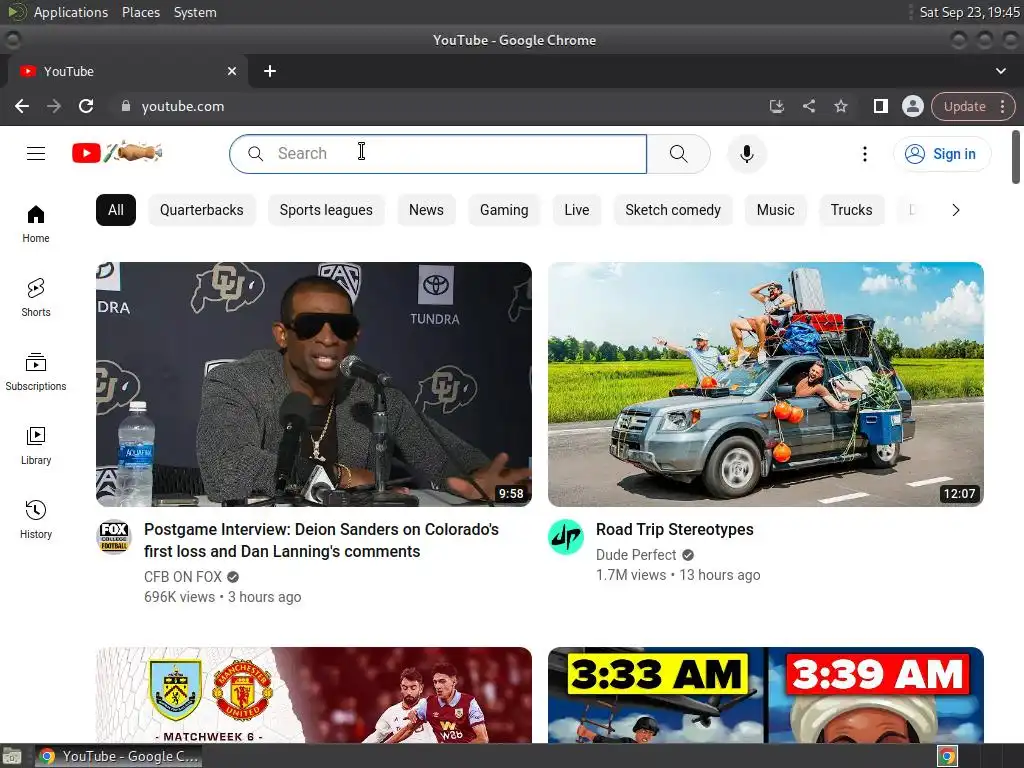Close the YouTube tab
The height and width of the screenshot is (768, 1024).
click(232, 71)
